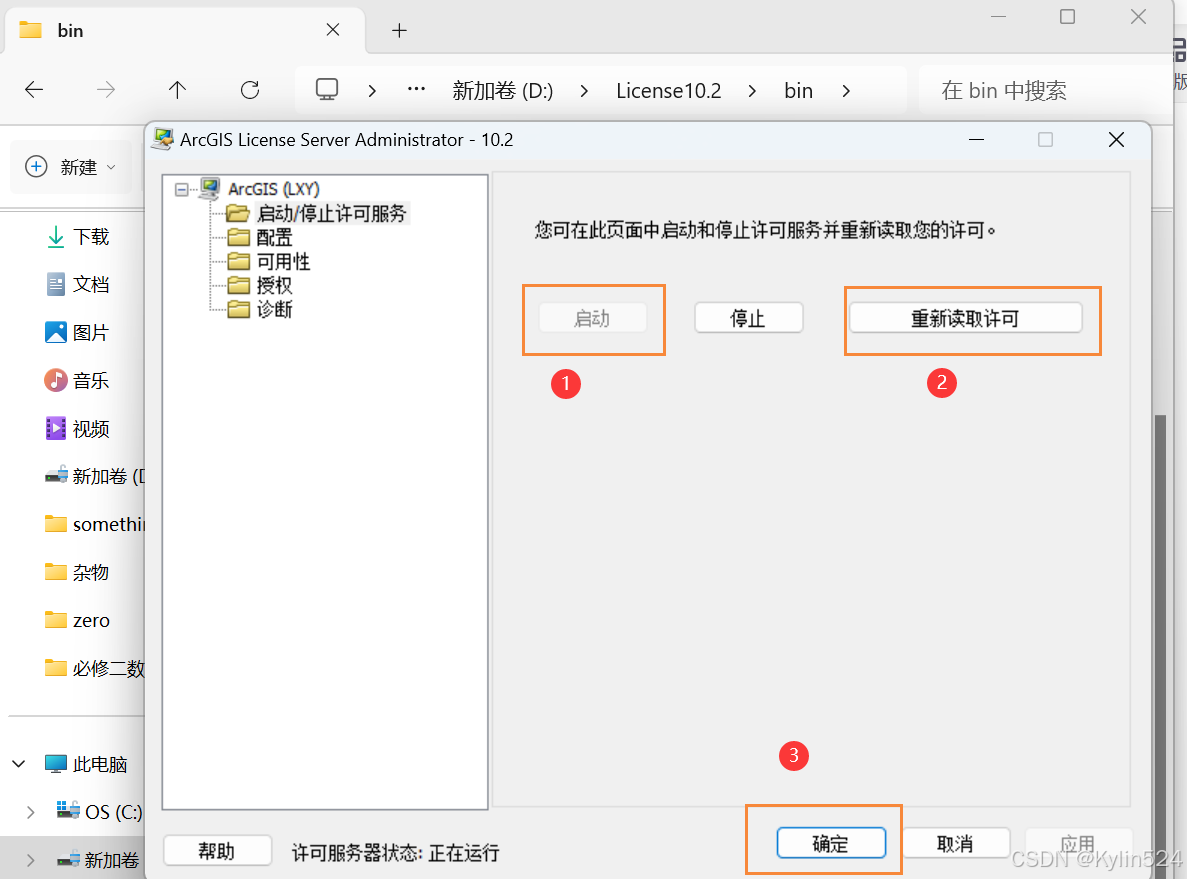
Task: Click the 停止 button to stop service
Action: tap(748, 318)
